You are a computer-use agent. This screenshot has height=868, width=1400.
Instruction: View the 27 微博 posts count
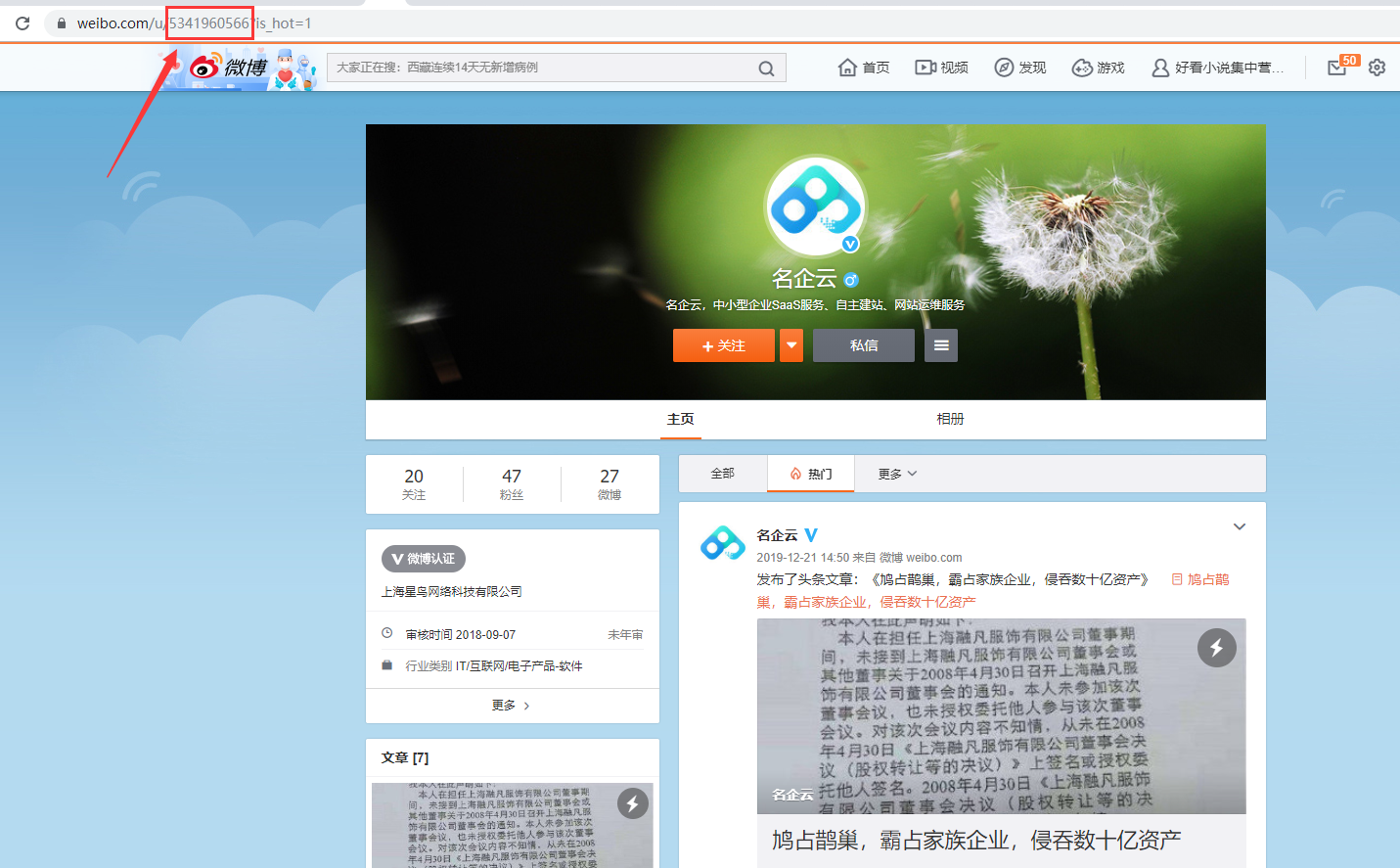(610, 483)
